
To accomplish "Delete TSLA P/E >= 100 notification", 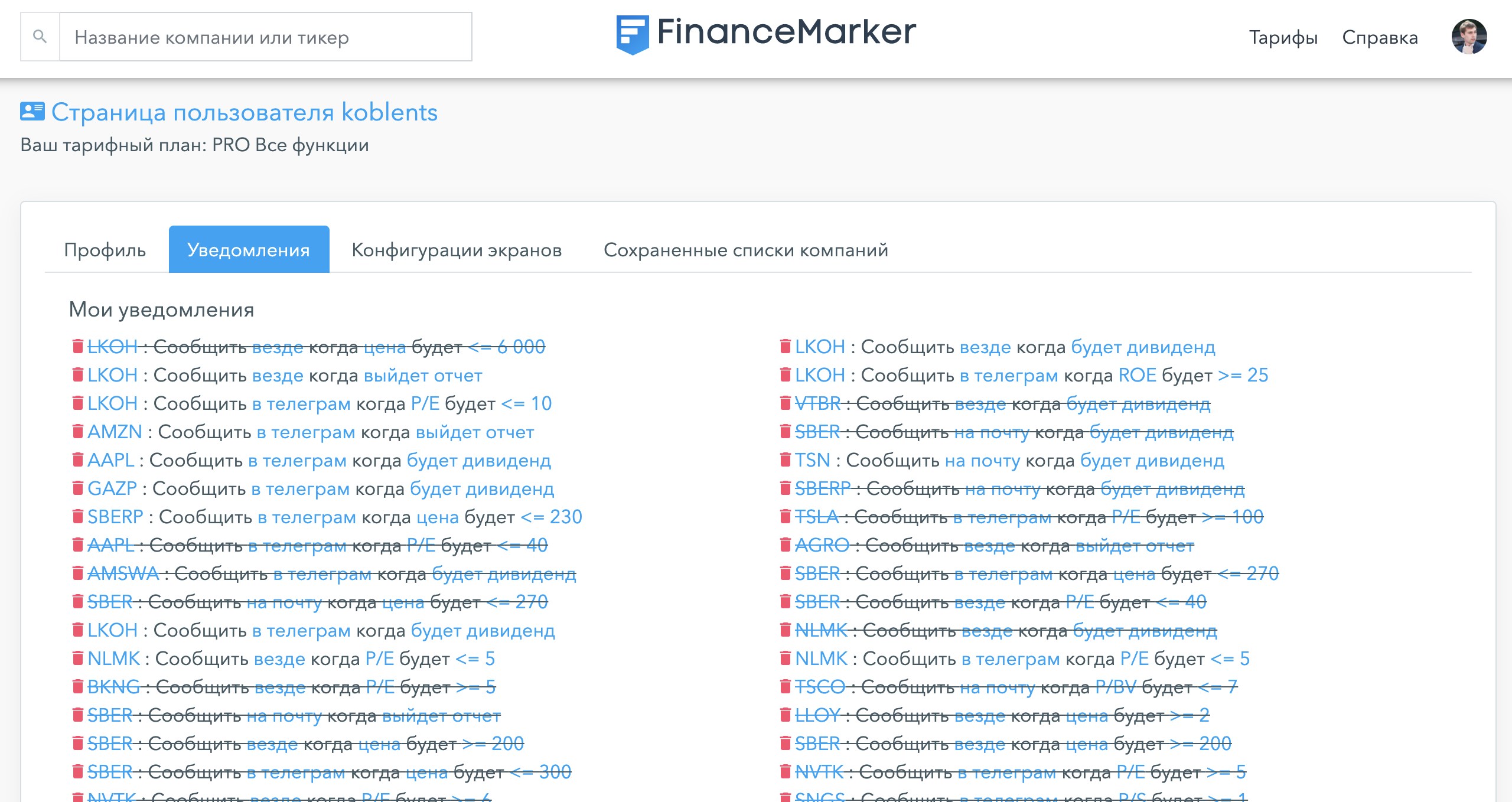I will 785,516.
